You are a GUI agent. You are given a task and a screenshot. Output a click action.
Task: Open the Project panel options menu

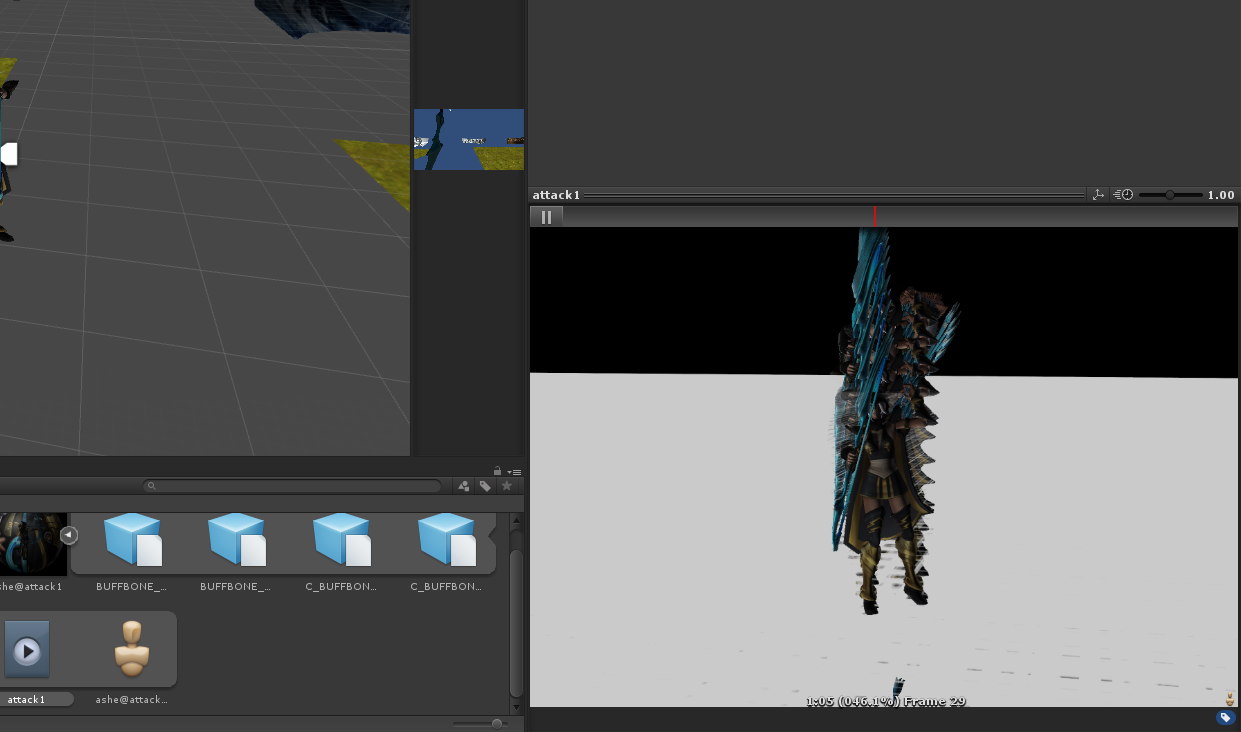coord(514,472)
